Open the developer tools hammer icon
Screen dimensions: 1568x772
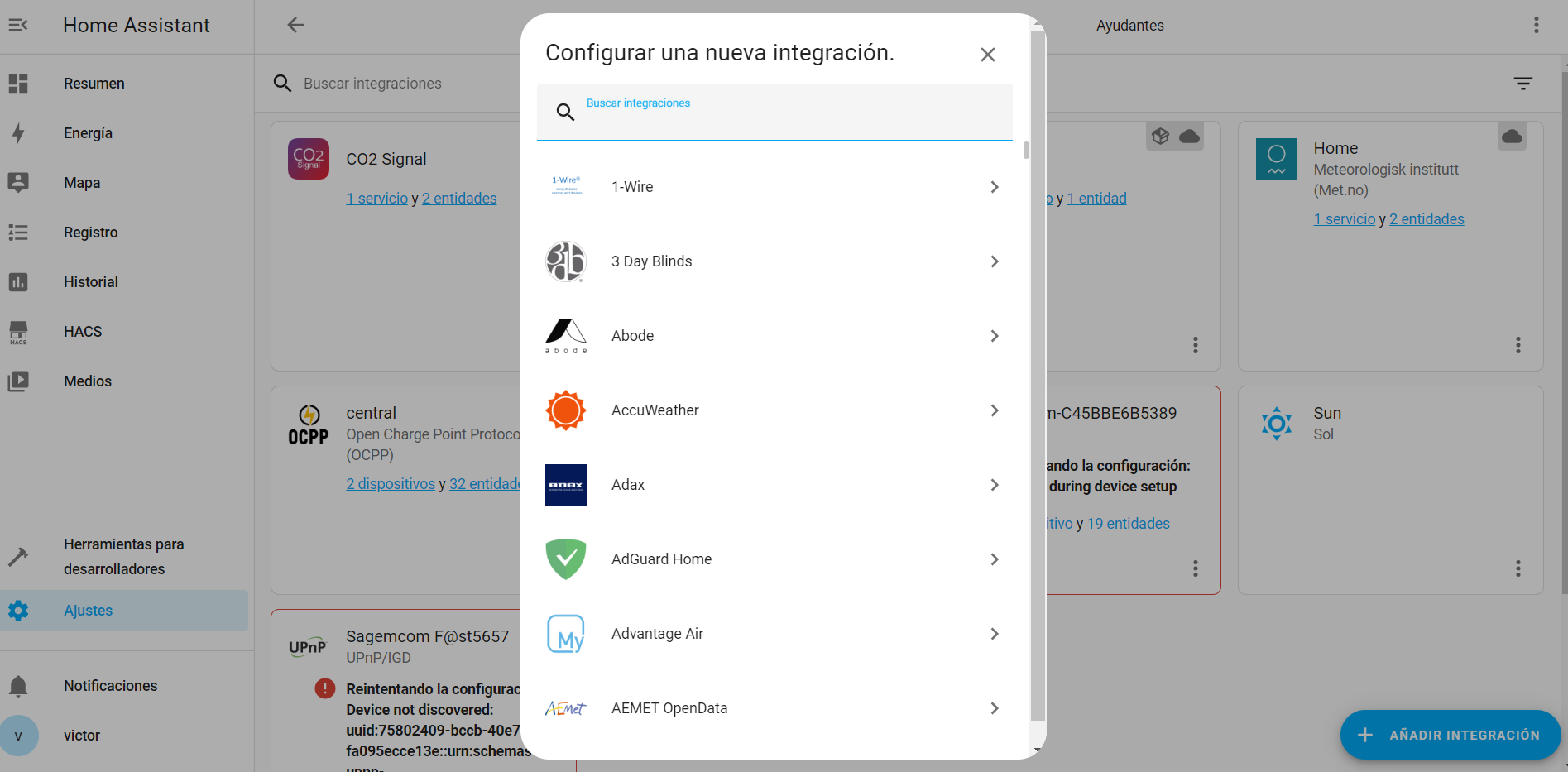18,557
